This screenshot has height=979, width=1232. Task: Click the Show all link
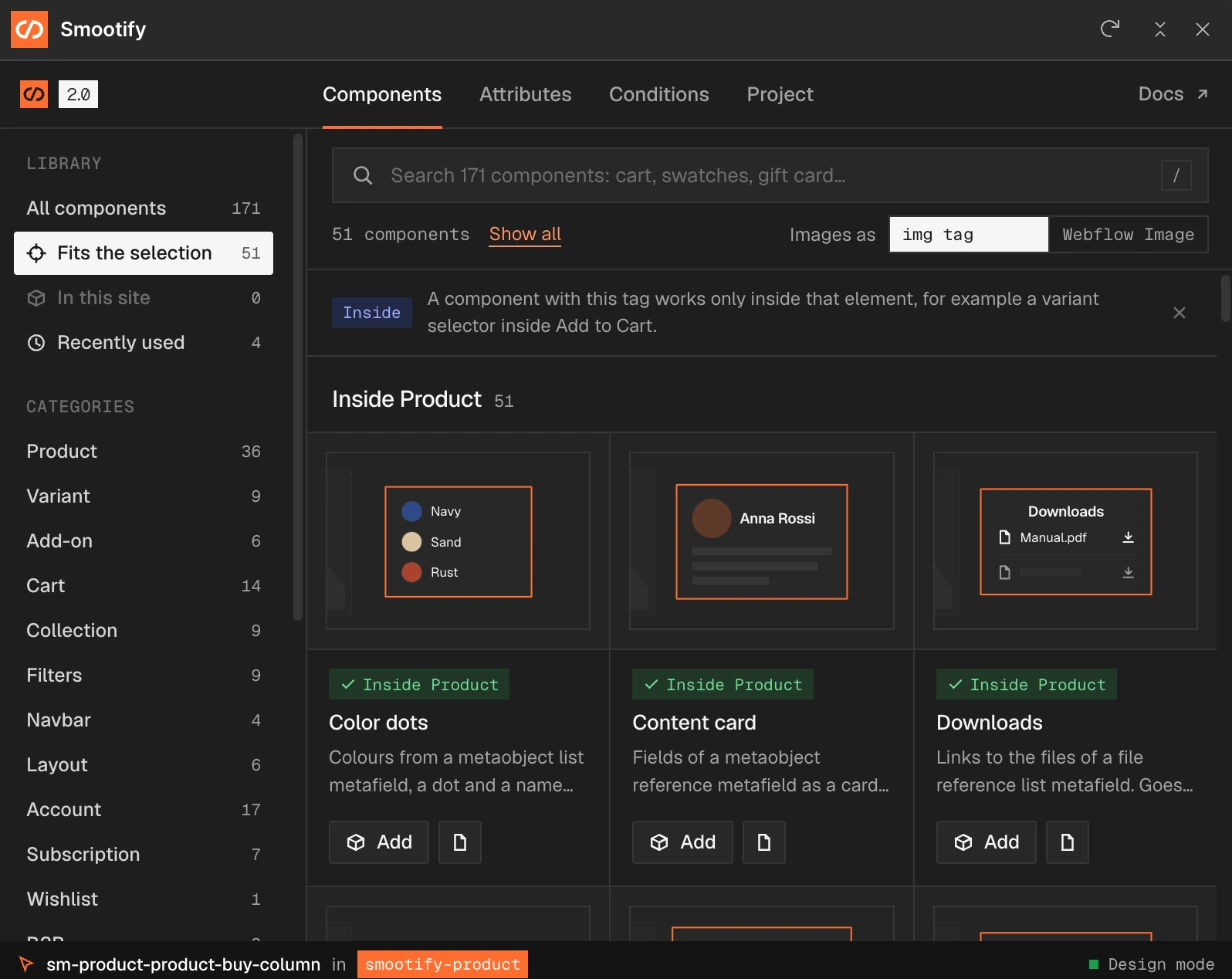click(x=525, y=234)
